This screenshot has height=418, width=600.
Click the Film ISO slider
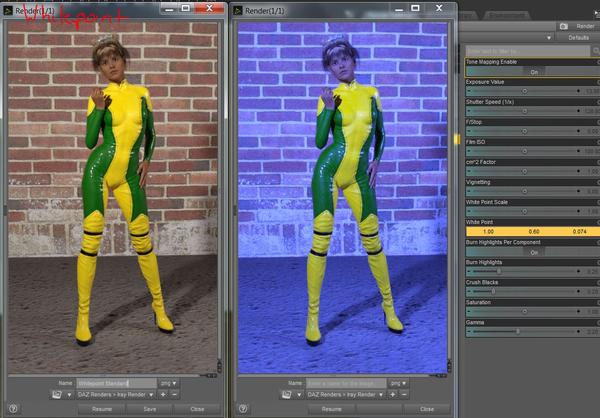[x=524, y=151]
